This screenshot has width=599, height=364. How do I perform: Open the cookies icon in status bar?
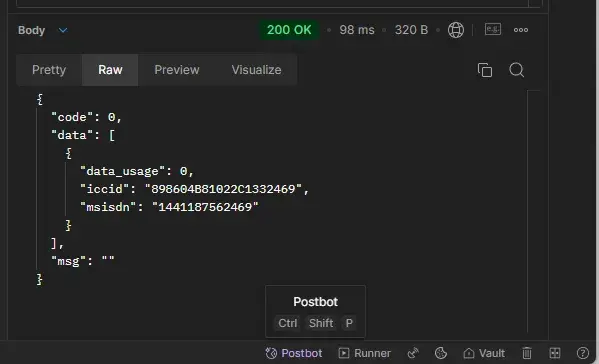(x=441, y=353)
